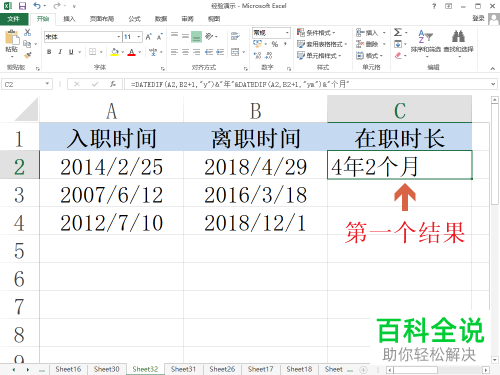
Task: Click 登录 to sign in
Action: (x=478, y=18)
